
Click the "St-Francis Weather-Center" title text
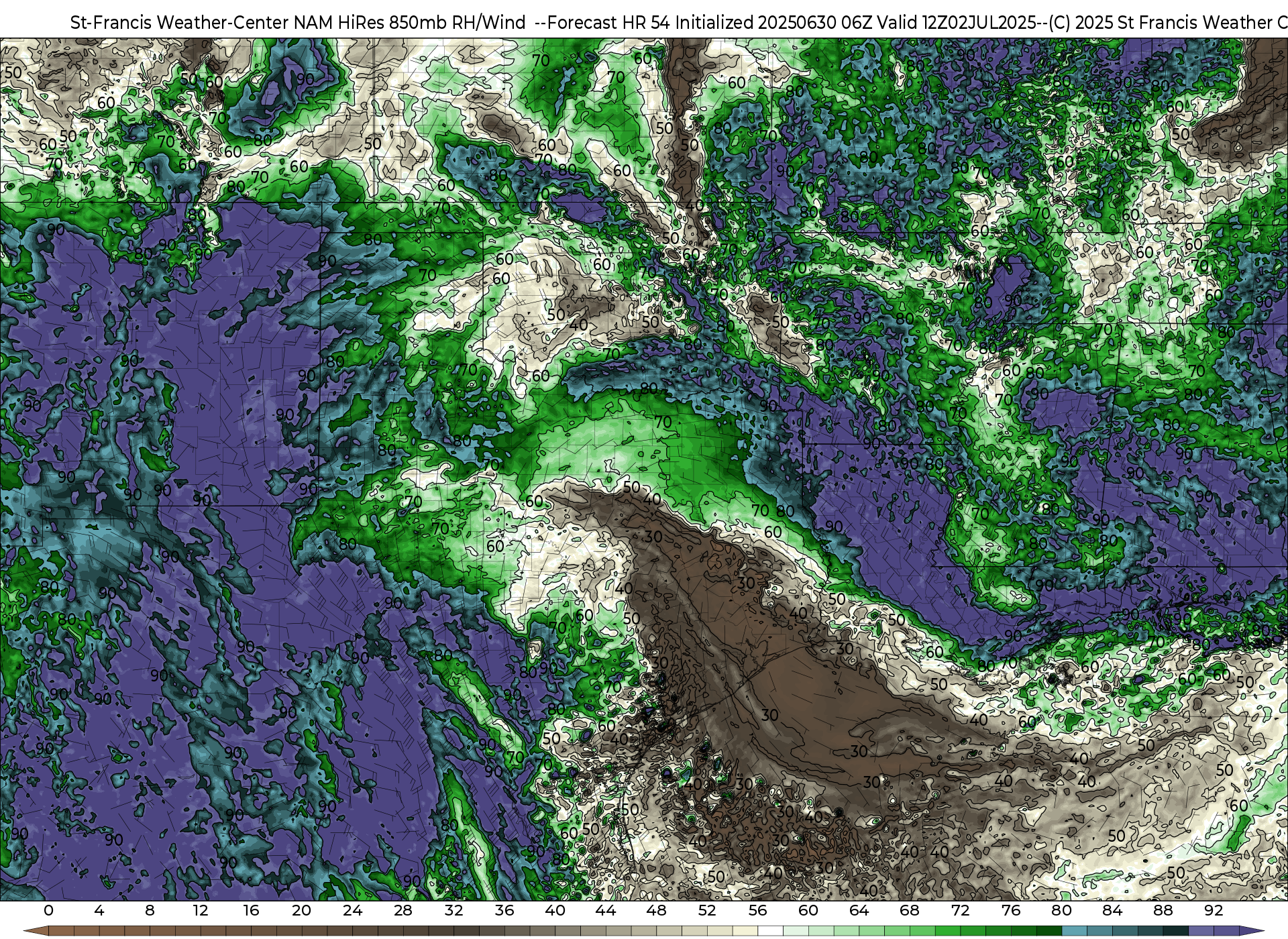pyautogui.click(x=179, y=23)
